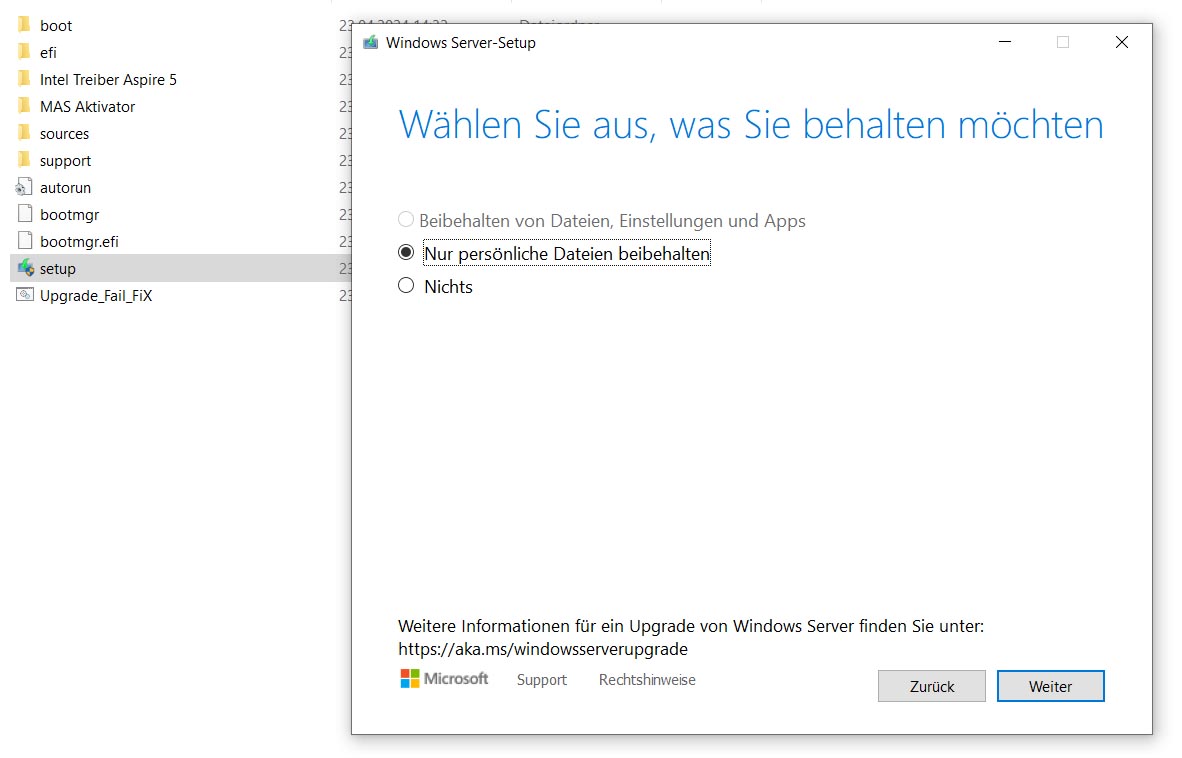
Task: Click the Microsoft logo in setup dialog
Action: coord(444,679)
